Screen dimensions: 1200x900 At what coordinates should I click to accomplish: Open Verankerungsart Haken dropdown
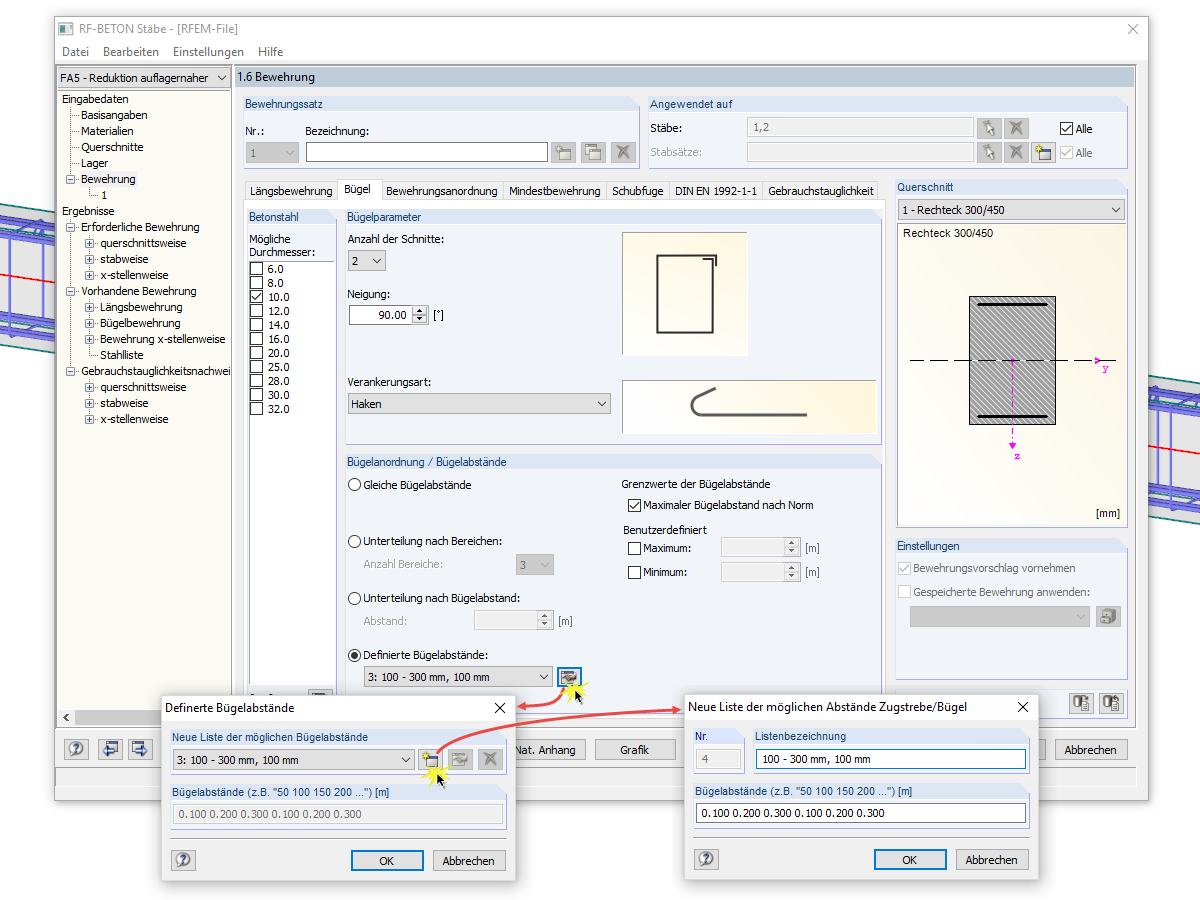point(479,404)
